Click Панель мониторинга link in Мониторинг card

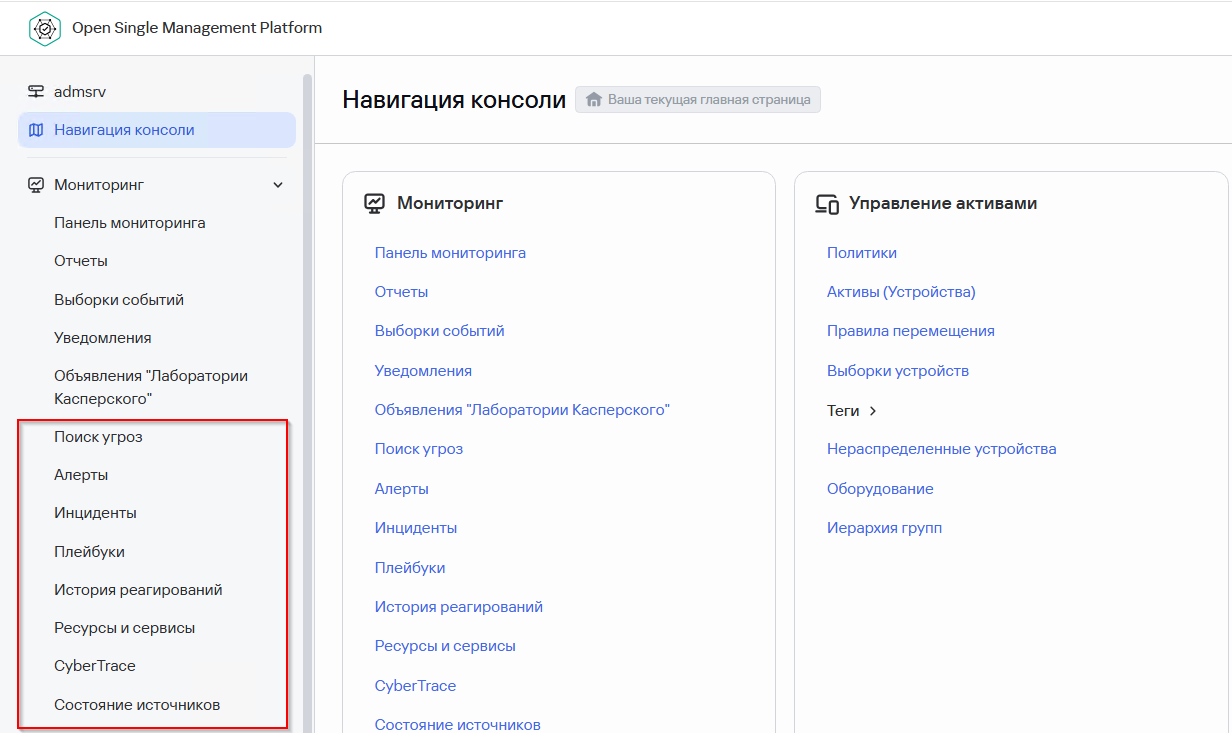point(450,253)
